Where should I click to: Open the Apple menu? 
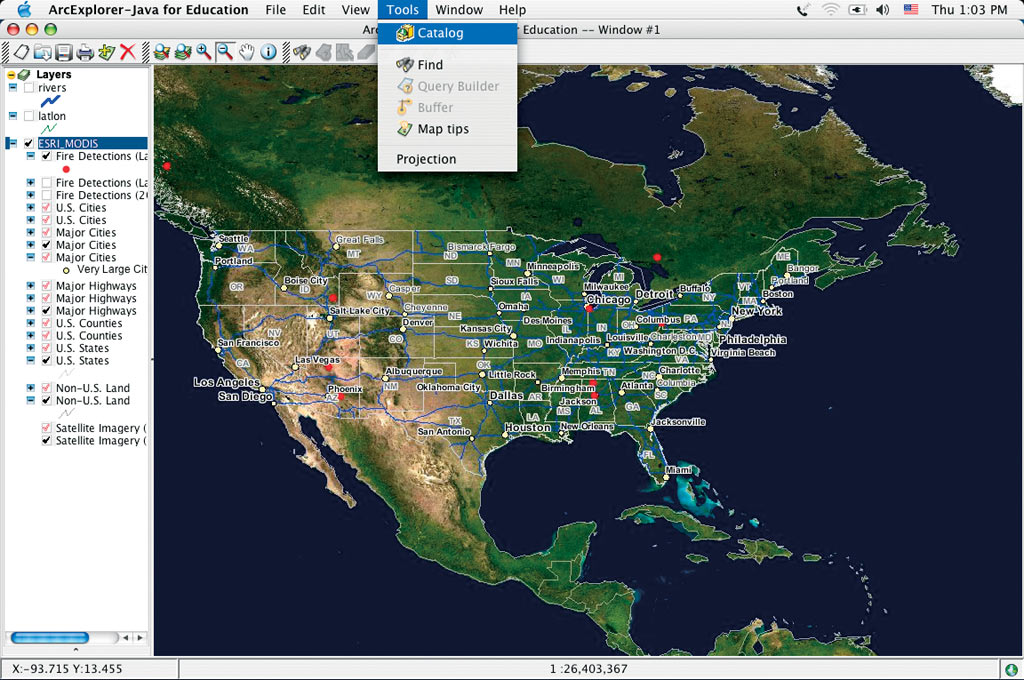point(24,9)
